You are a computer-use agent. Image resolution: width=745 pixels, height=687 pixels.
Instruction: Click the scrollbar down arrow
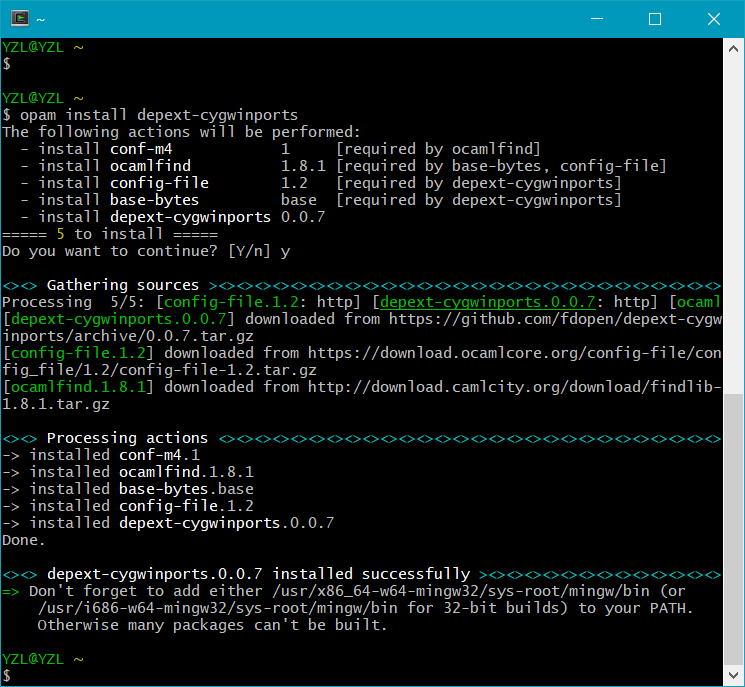point(733,675)
